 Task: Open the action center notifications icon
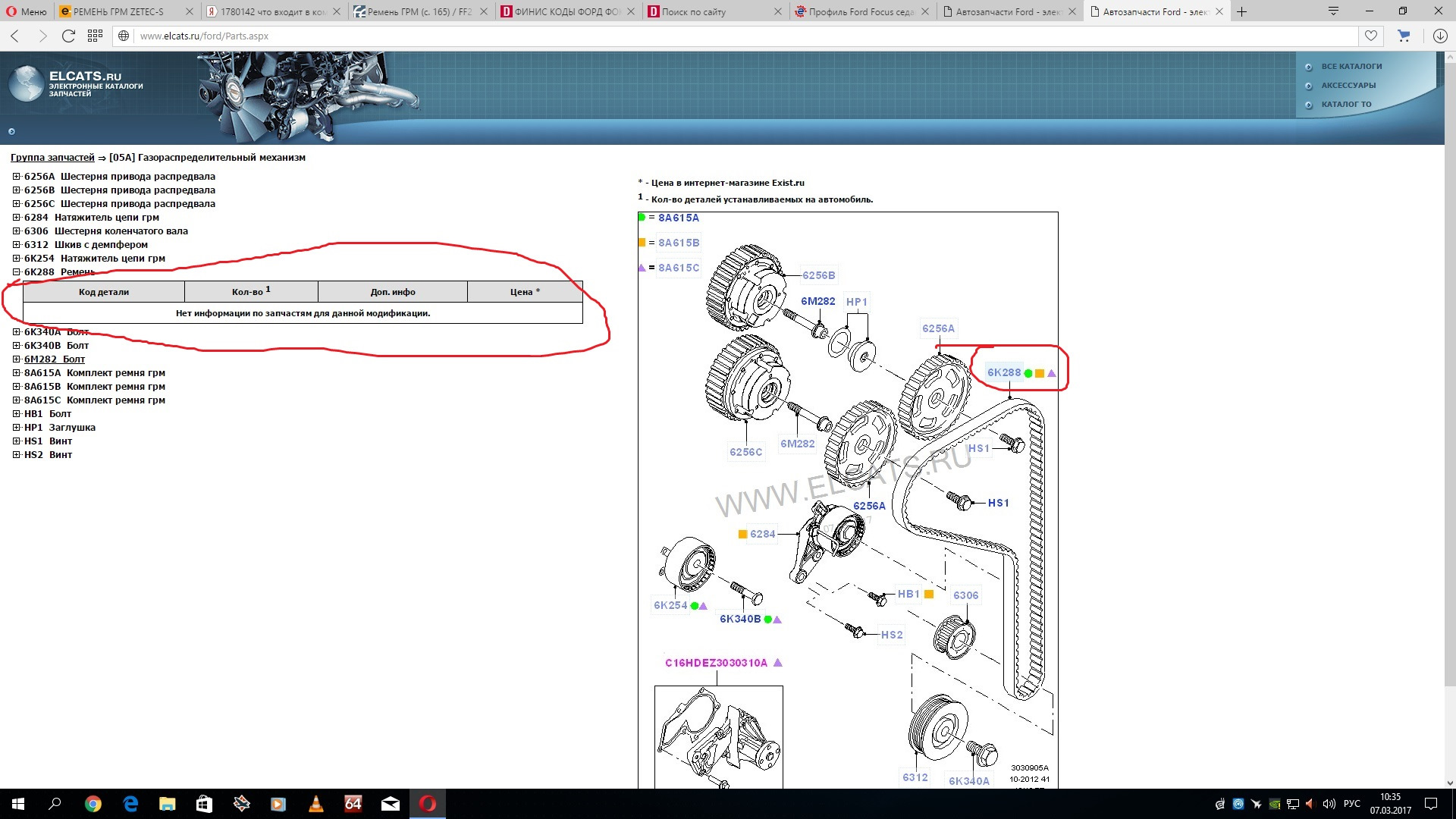click(1431, 804)
